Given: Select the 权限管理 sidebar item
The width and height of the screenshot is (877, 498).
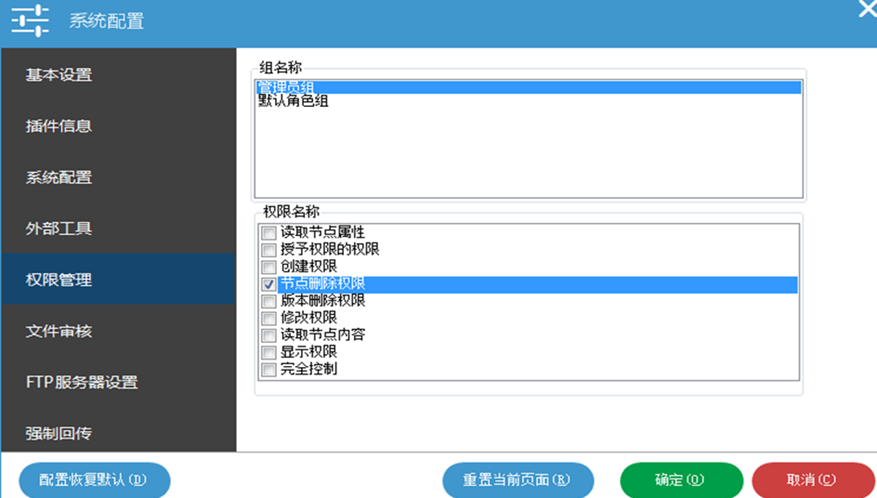Looking at the screenshot, I should pyautogui.click(x=118, y=279).
